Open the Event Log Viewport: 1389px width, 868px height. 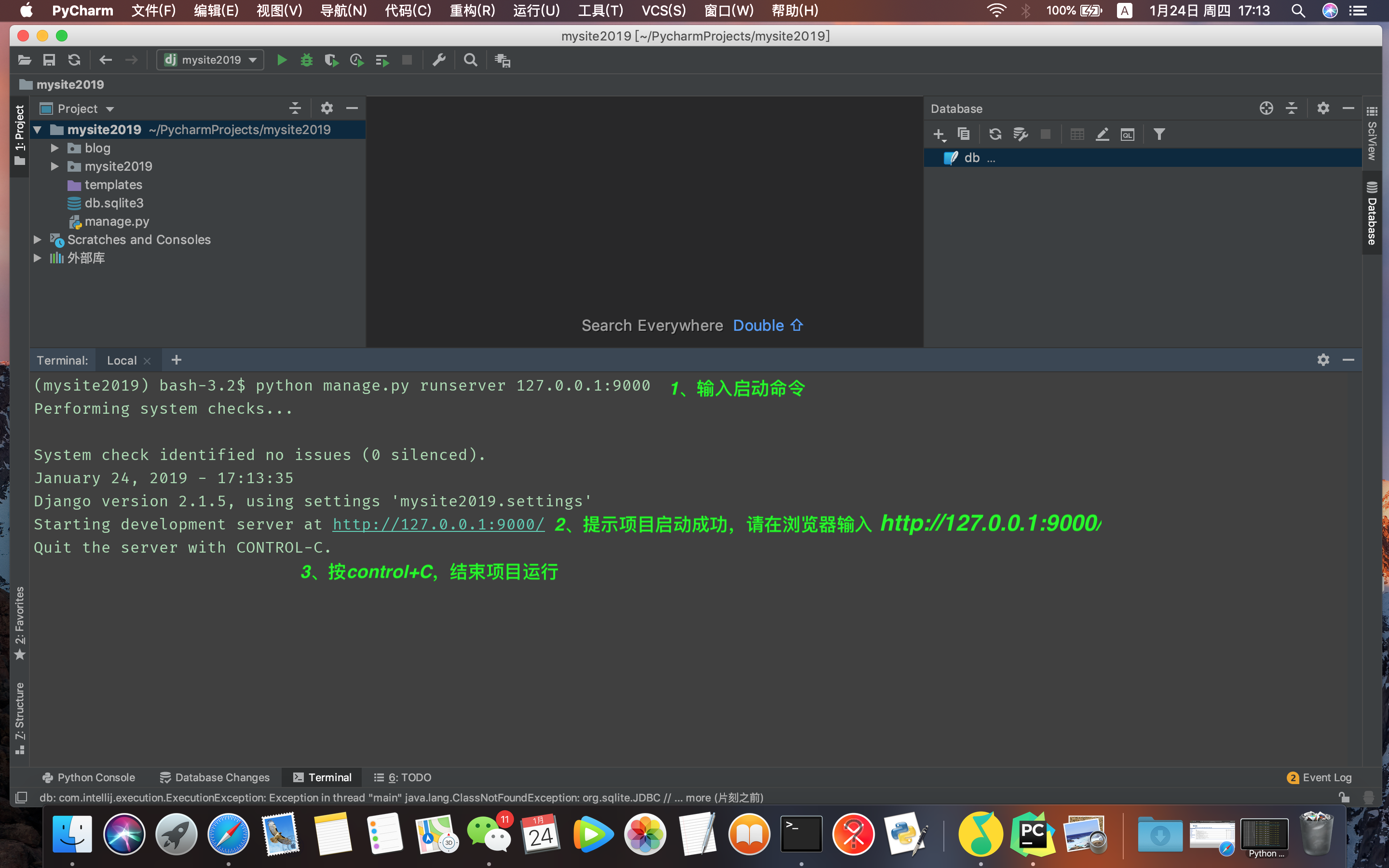[1319, 777]
